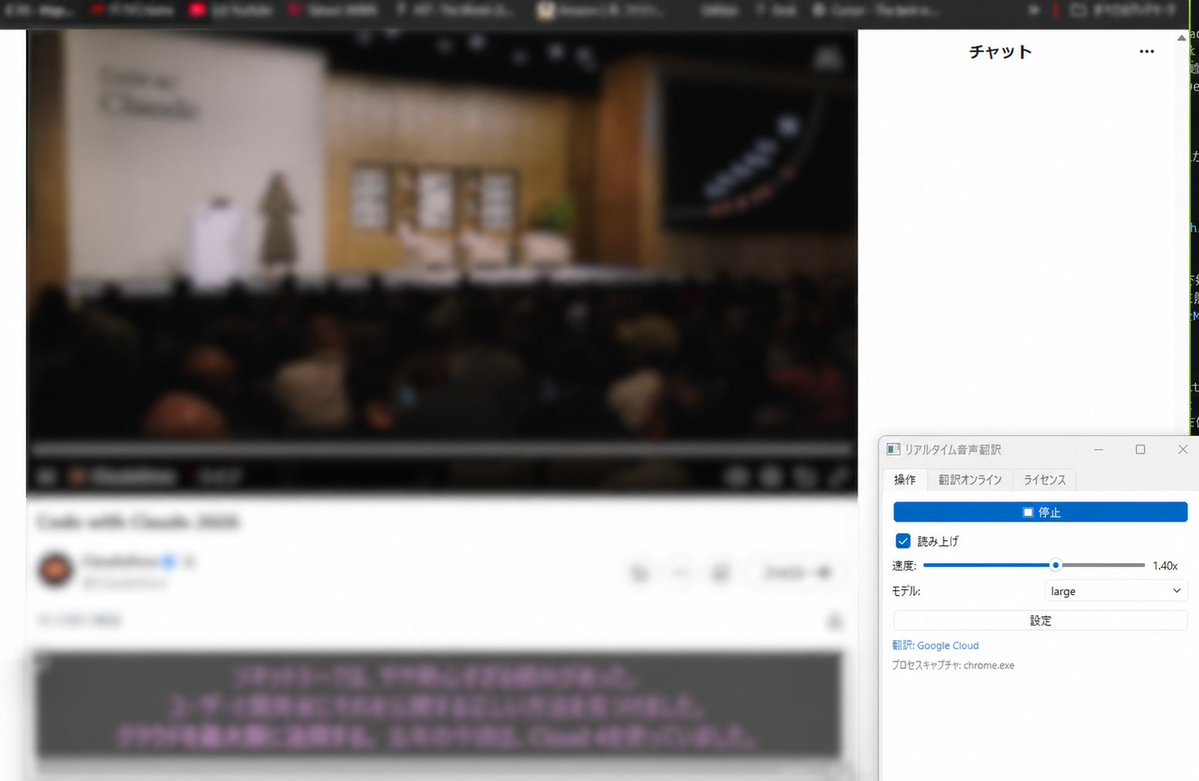Expand the モデル dropdown showing large
This screenshot has width=1199, height=781.
(1116, 591)
